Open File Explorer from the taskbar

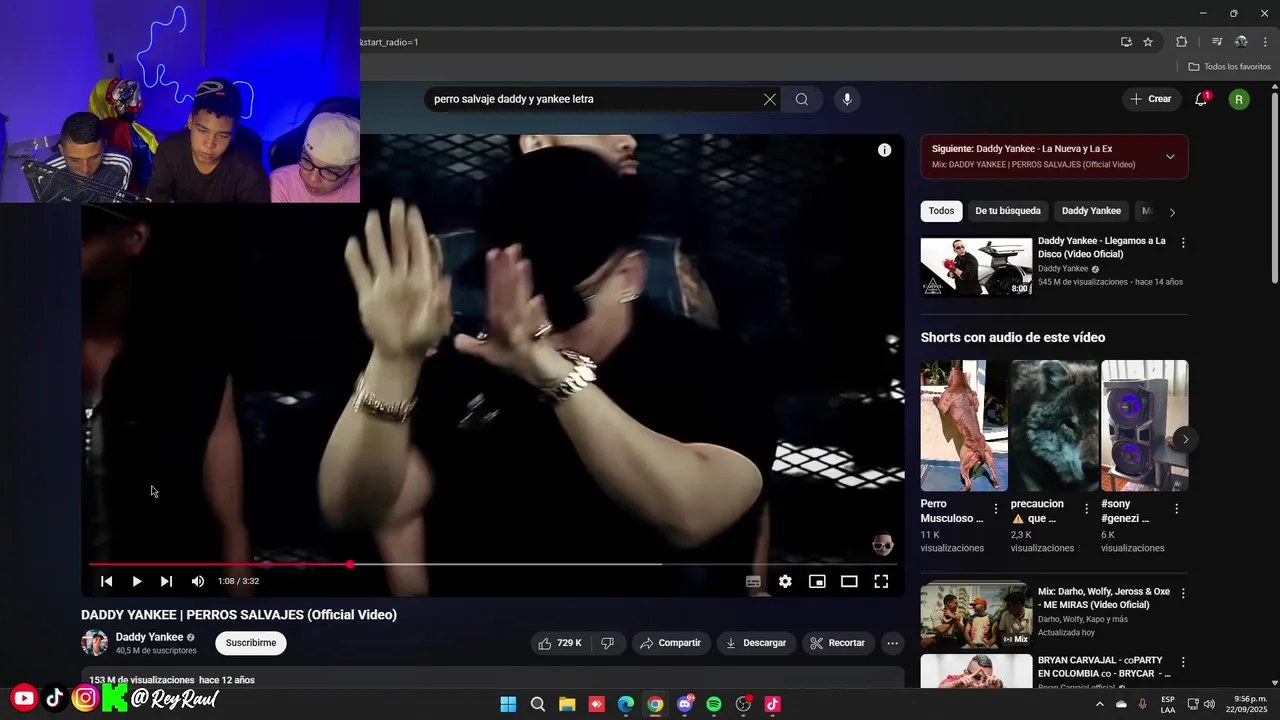pos(567,704)
